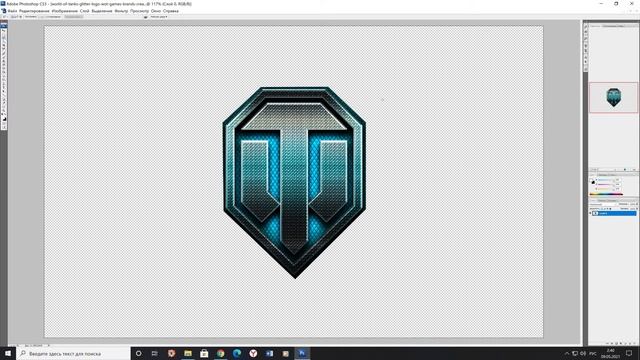The image size is (640, 360).
Task: Open the taskbar clock and calendar
Action: tap(611, 353)
